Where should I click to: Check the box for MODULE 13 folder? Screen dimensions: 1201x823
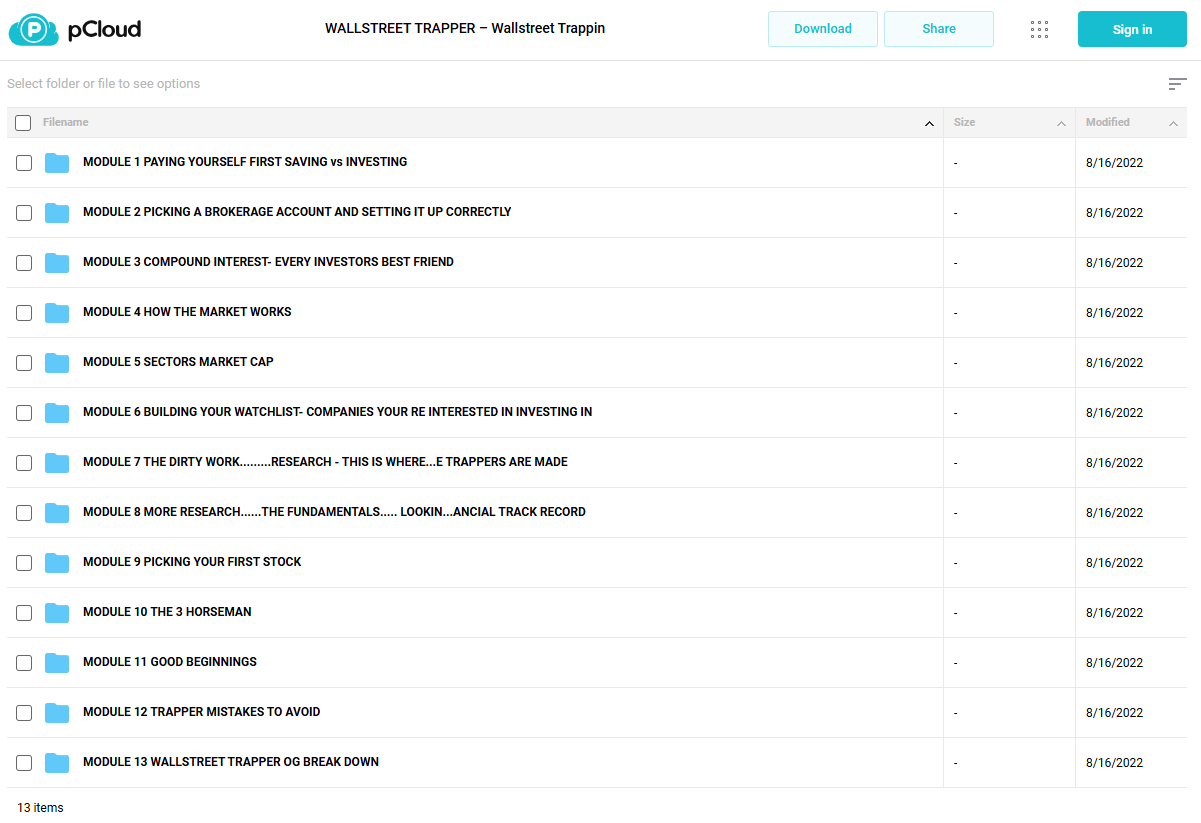click(x=24, y=763)
